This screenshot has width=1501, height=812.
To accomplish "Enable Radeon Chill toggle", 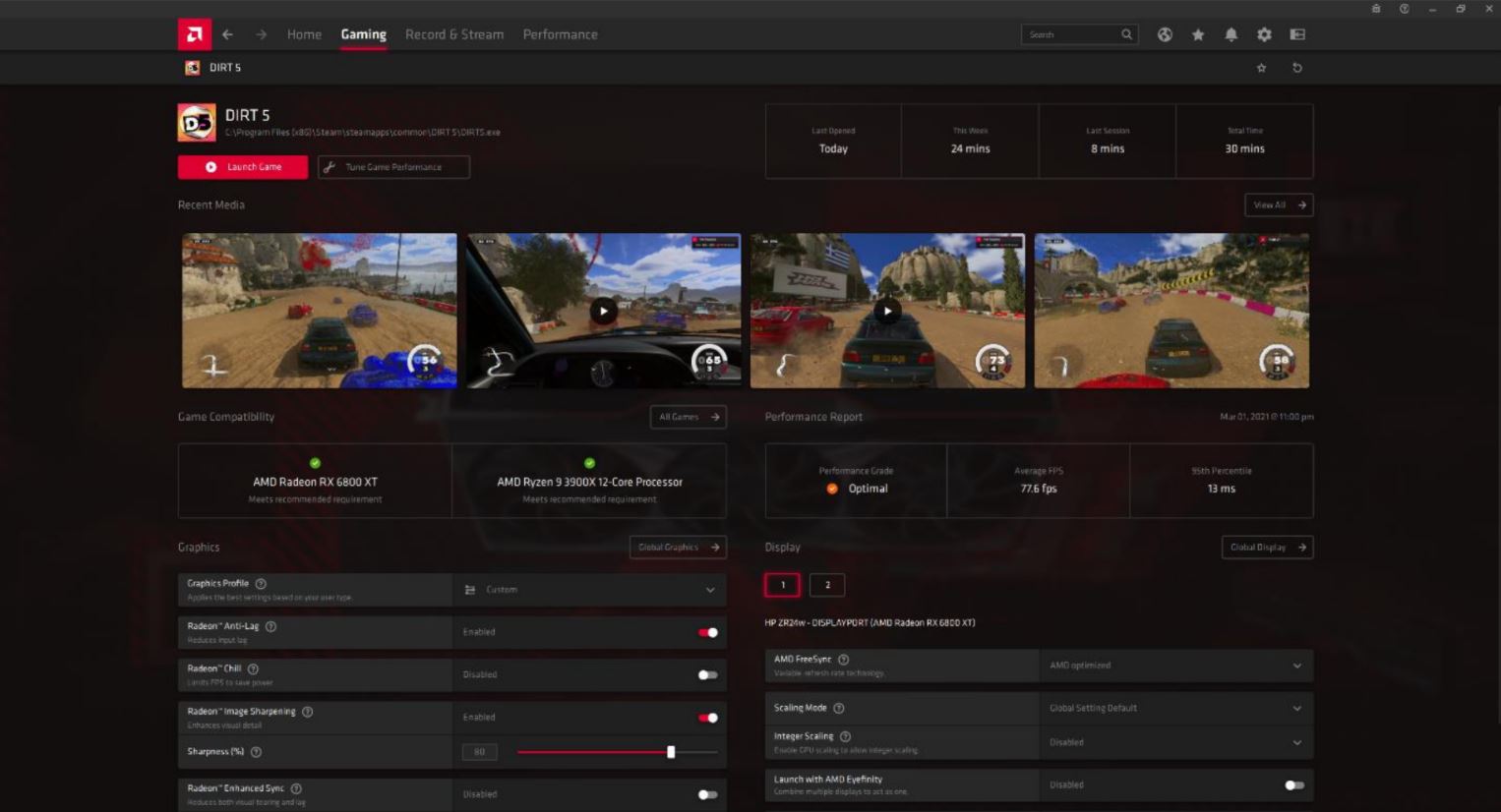I will pos(708,674).
